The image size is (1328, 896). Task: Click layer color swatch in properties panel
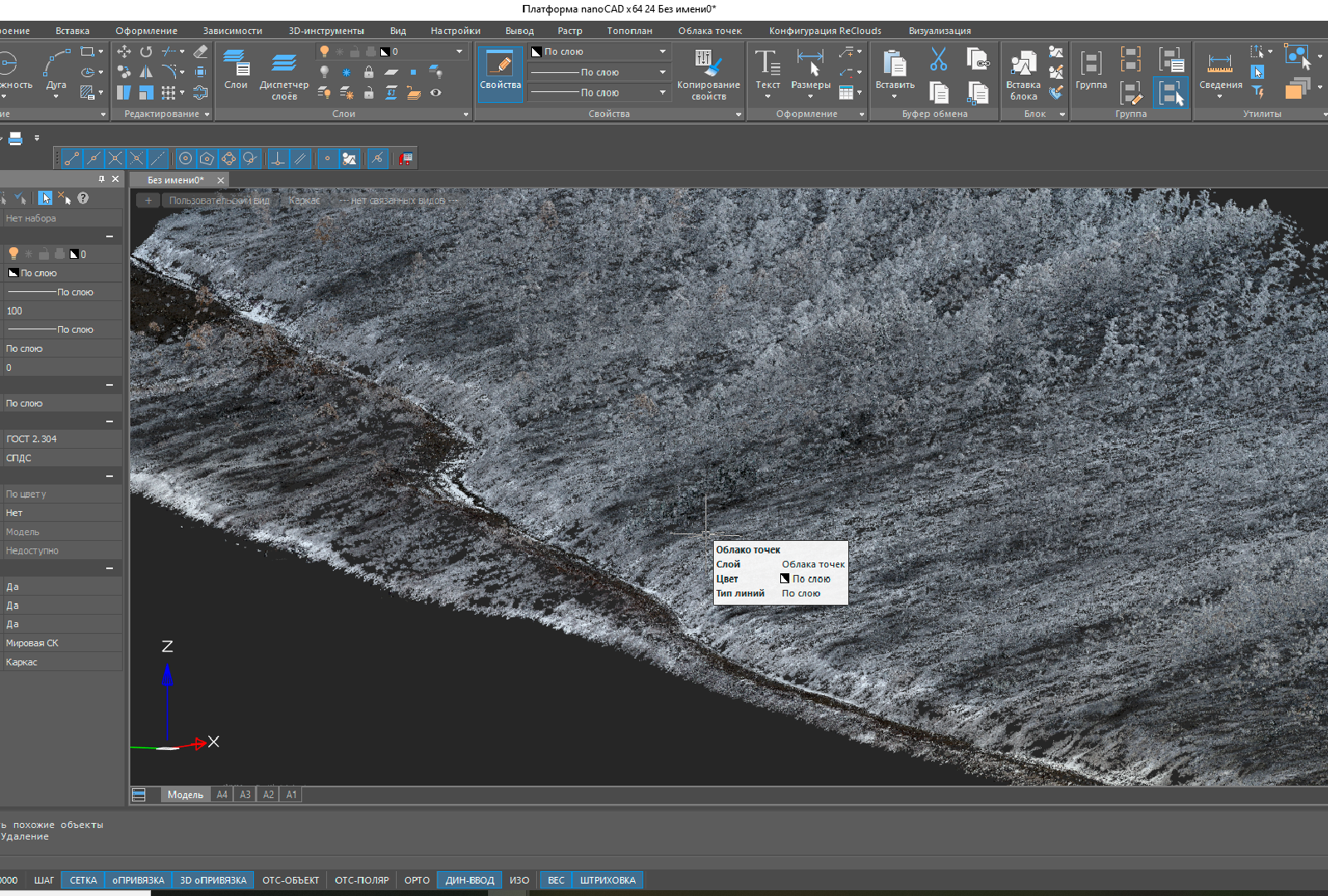tap(75, 254)
